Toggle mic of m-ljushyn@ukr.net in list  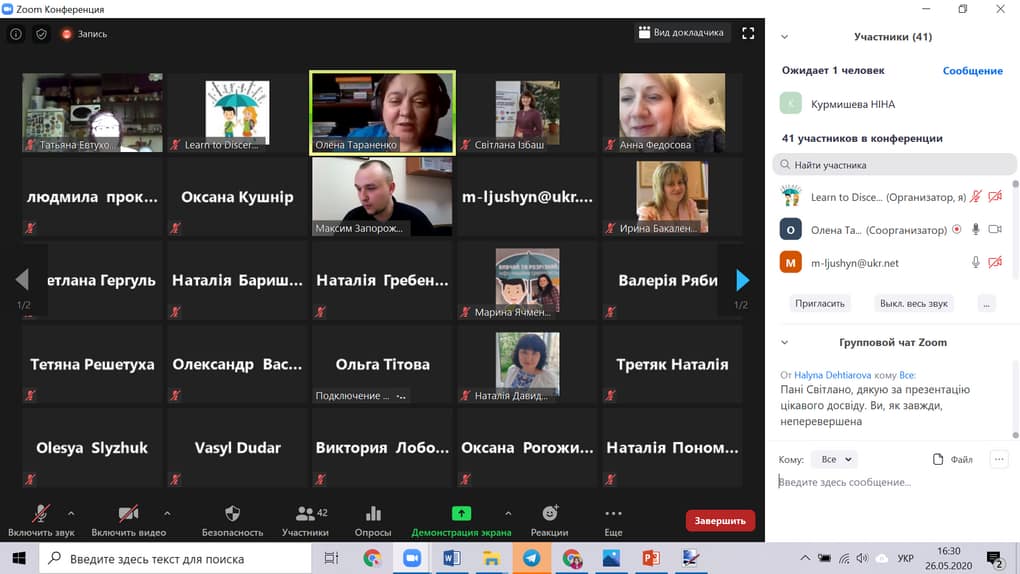pos(976,262)
